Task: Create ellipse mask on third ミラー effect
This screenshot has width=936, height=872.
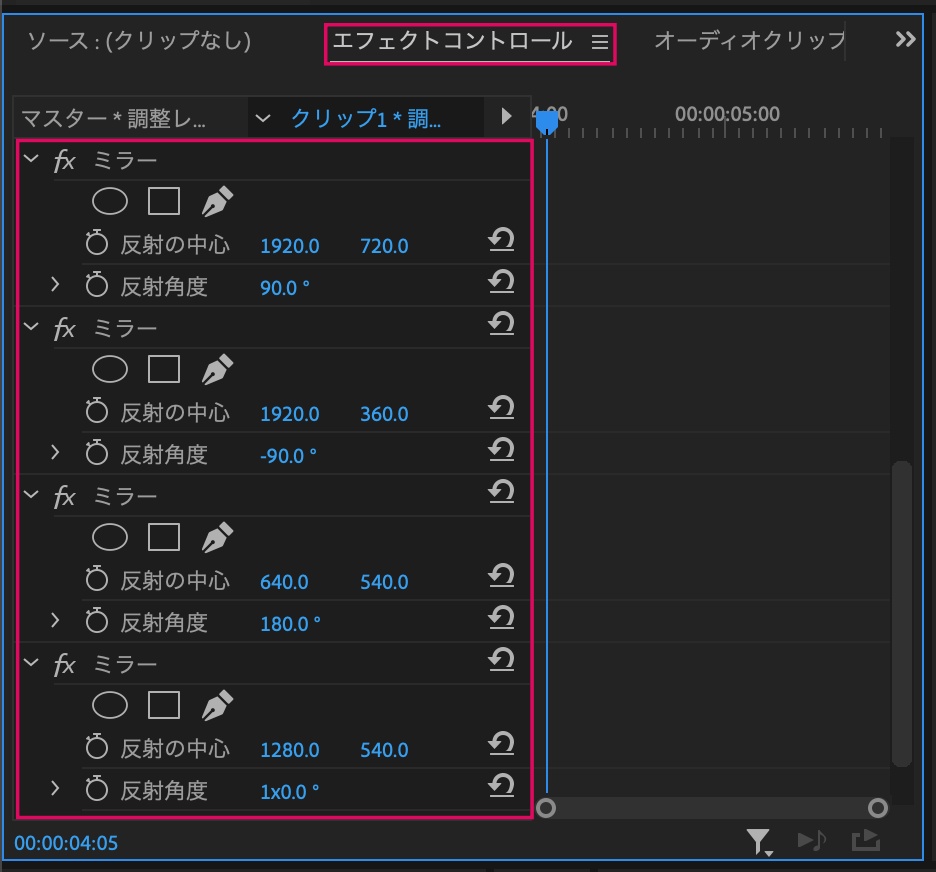Action: [x=110, y=537]
